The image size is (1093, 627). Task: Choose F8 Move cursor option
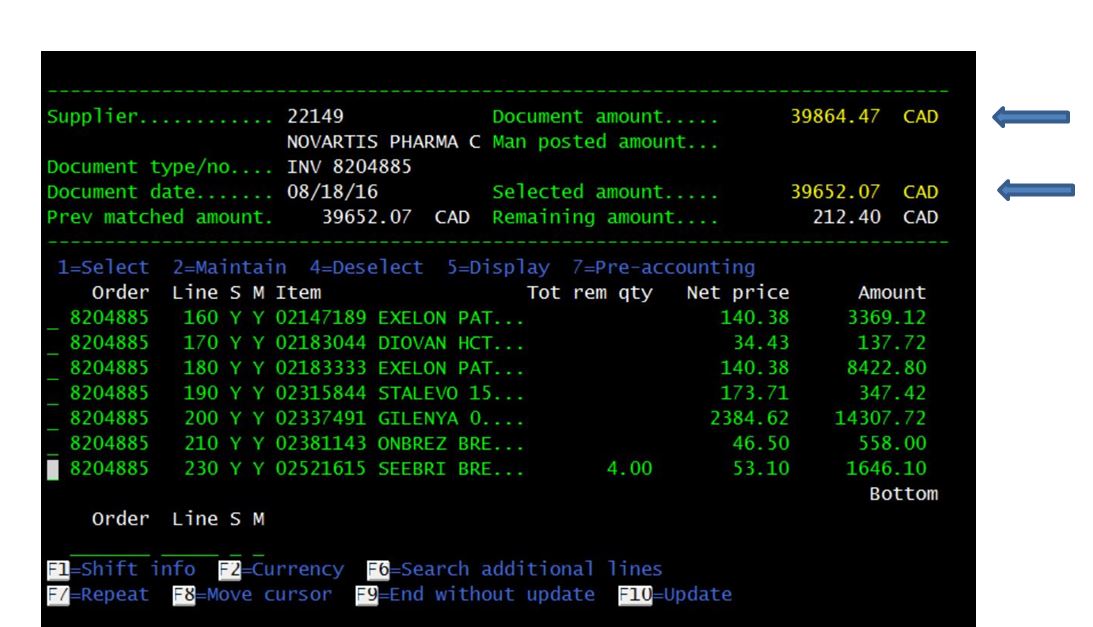tap(252, 594)
